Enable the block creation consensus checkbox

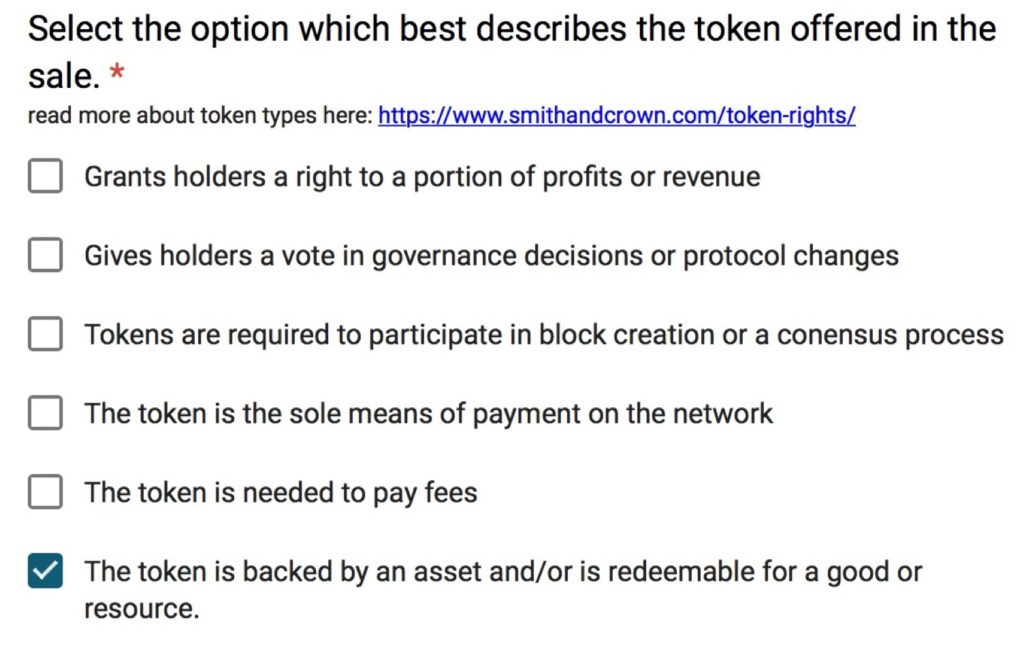(x=45, y=334)
